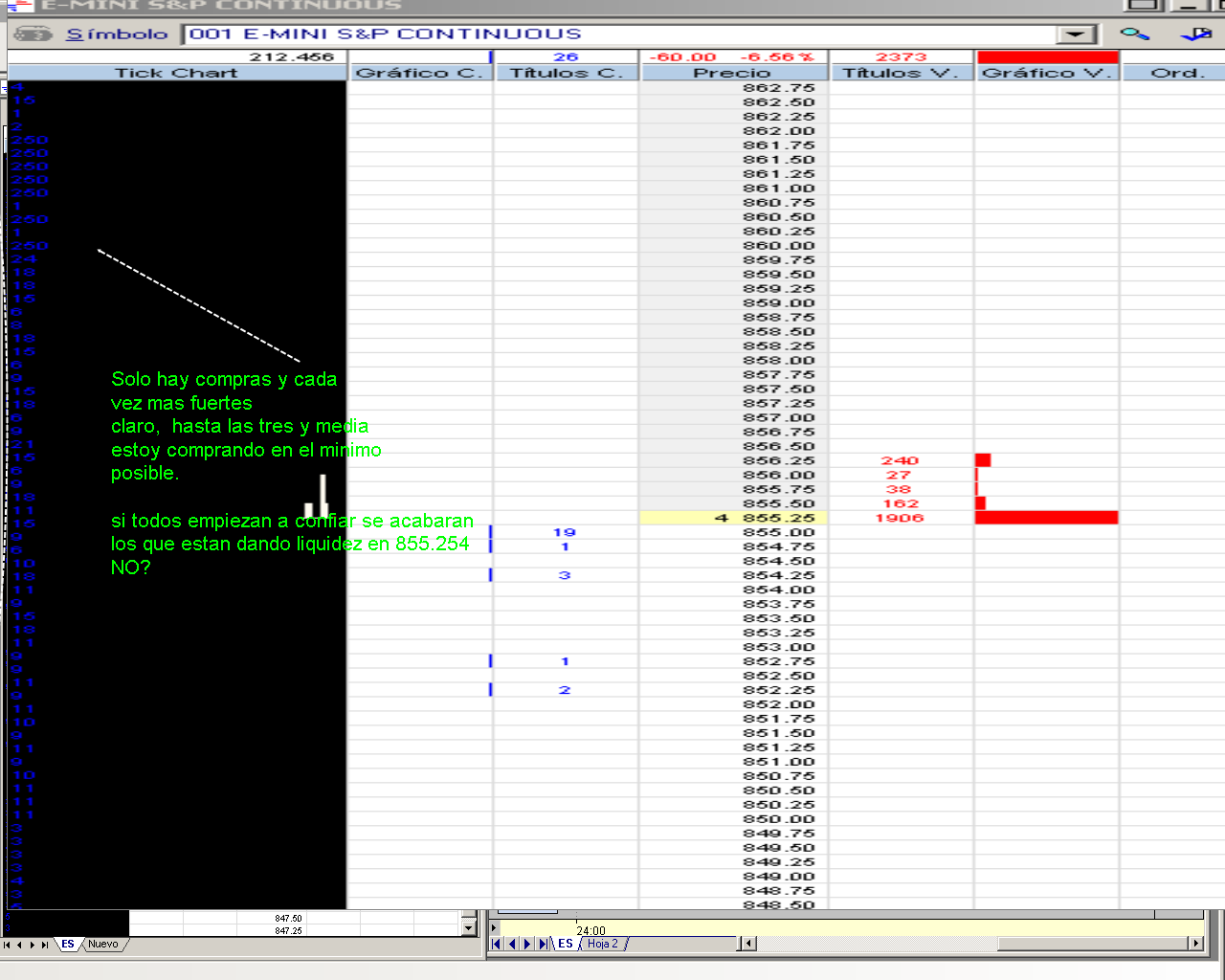Screen dimensions: 1225x980
Task: Select the Tick Chart column header
Action: coord(177,73)
